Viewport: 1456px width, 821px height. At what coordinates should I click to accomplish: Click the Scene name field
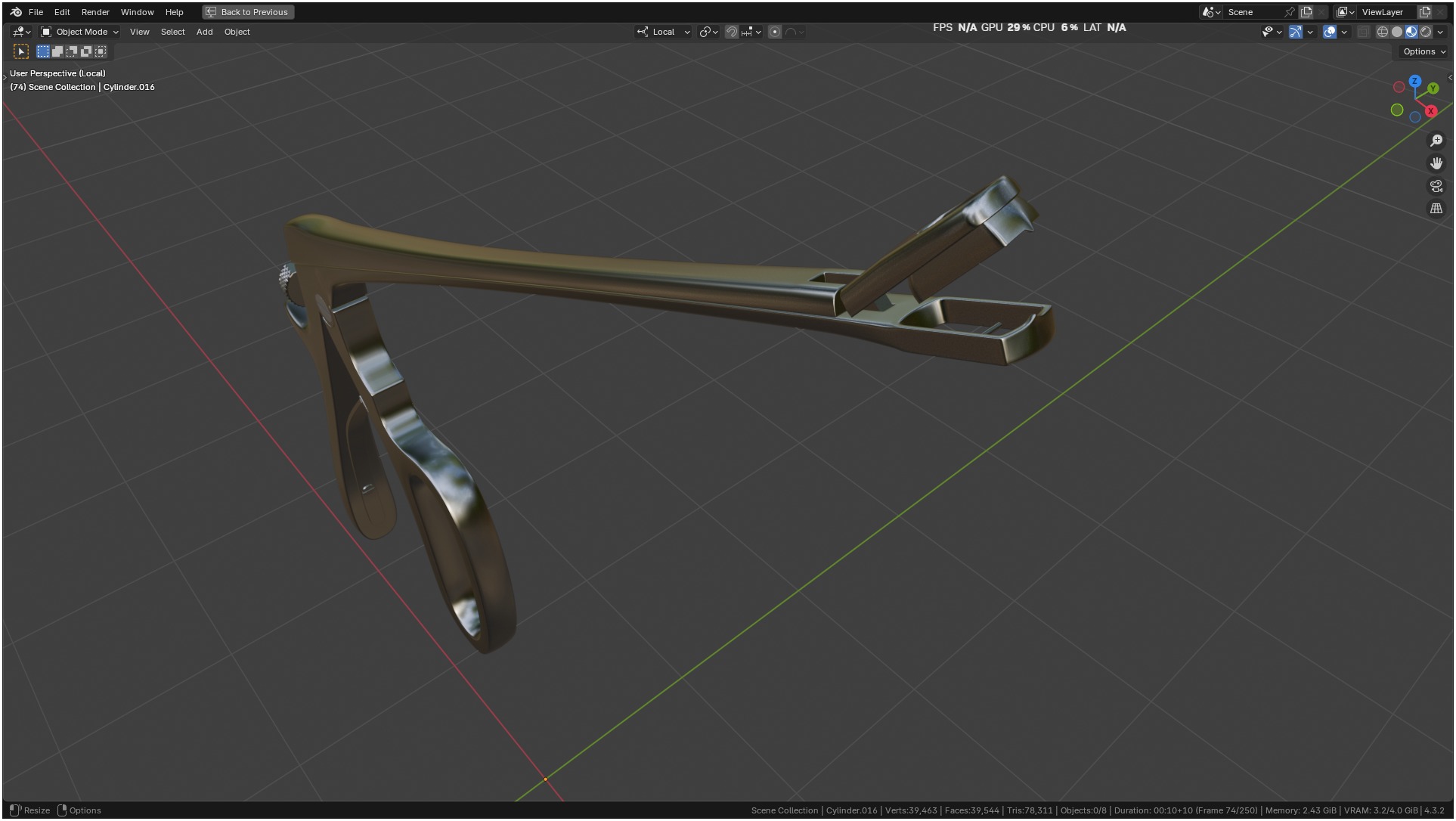coord(1255,12)
